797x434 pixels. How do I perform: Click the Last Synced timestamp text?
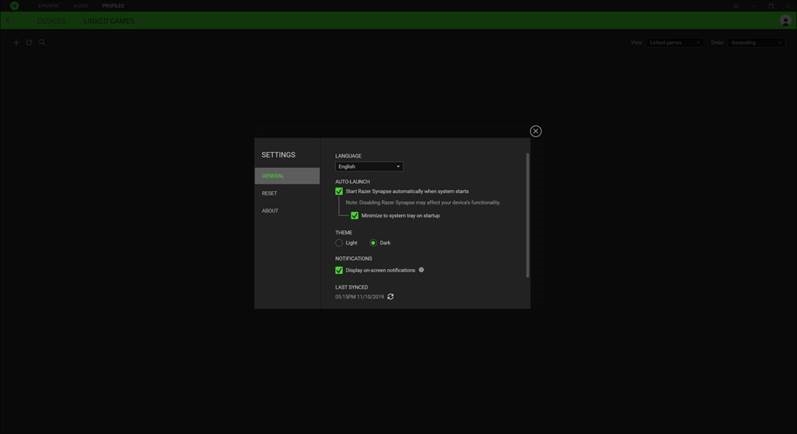pyautogui.click(x=359, y=297)
